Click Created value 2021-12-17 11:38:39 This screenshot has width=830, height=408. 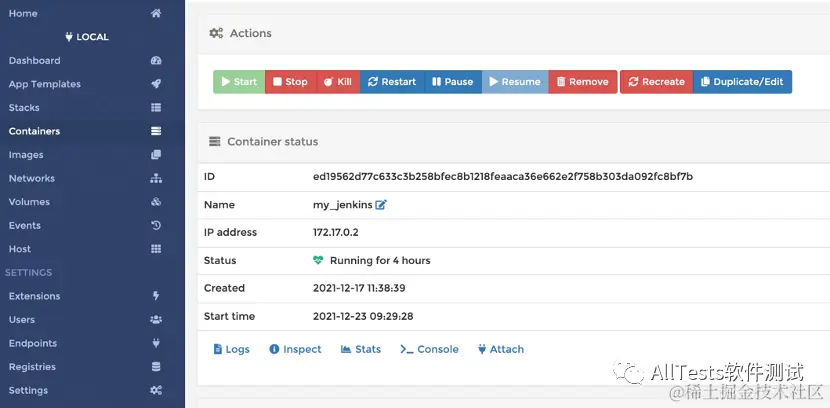click(x=359, y=288)
